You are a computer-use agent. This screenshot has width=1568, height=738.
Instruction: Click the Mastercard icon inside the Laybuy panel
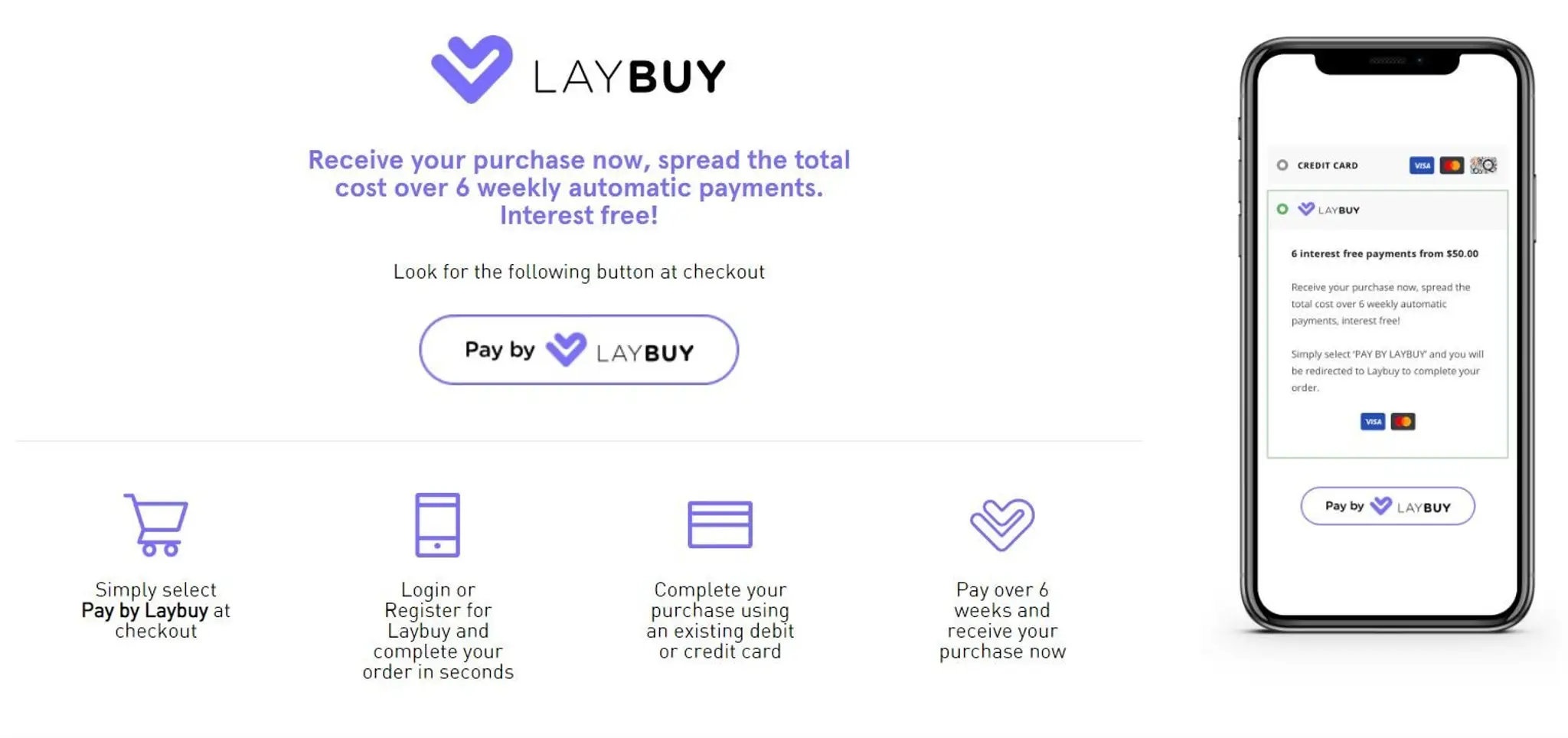click(x=1403, y=422)
